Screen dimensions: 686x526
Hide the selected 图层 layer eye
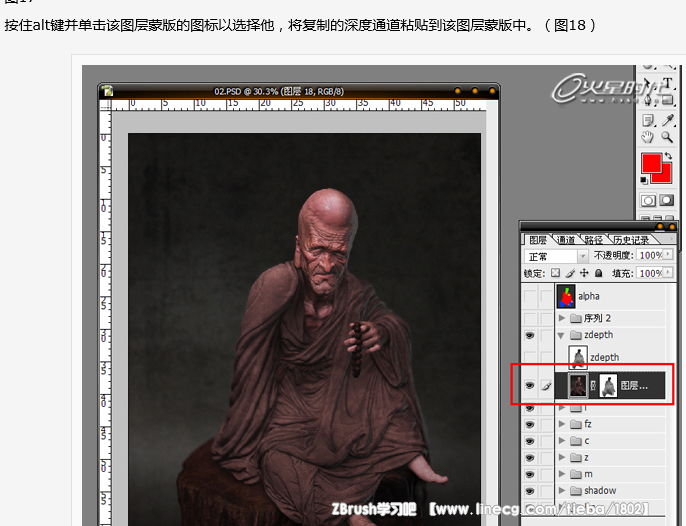pos(530,386)
